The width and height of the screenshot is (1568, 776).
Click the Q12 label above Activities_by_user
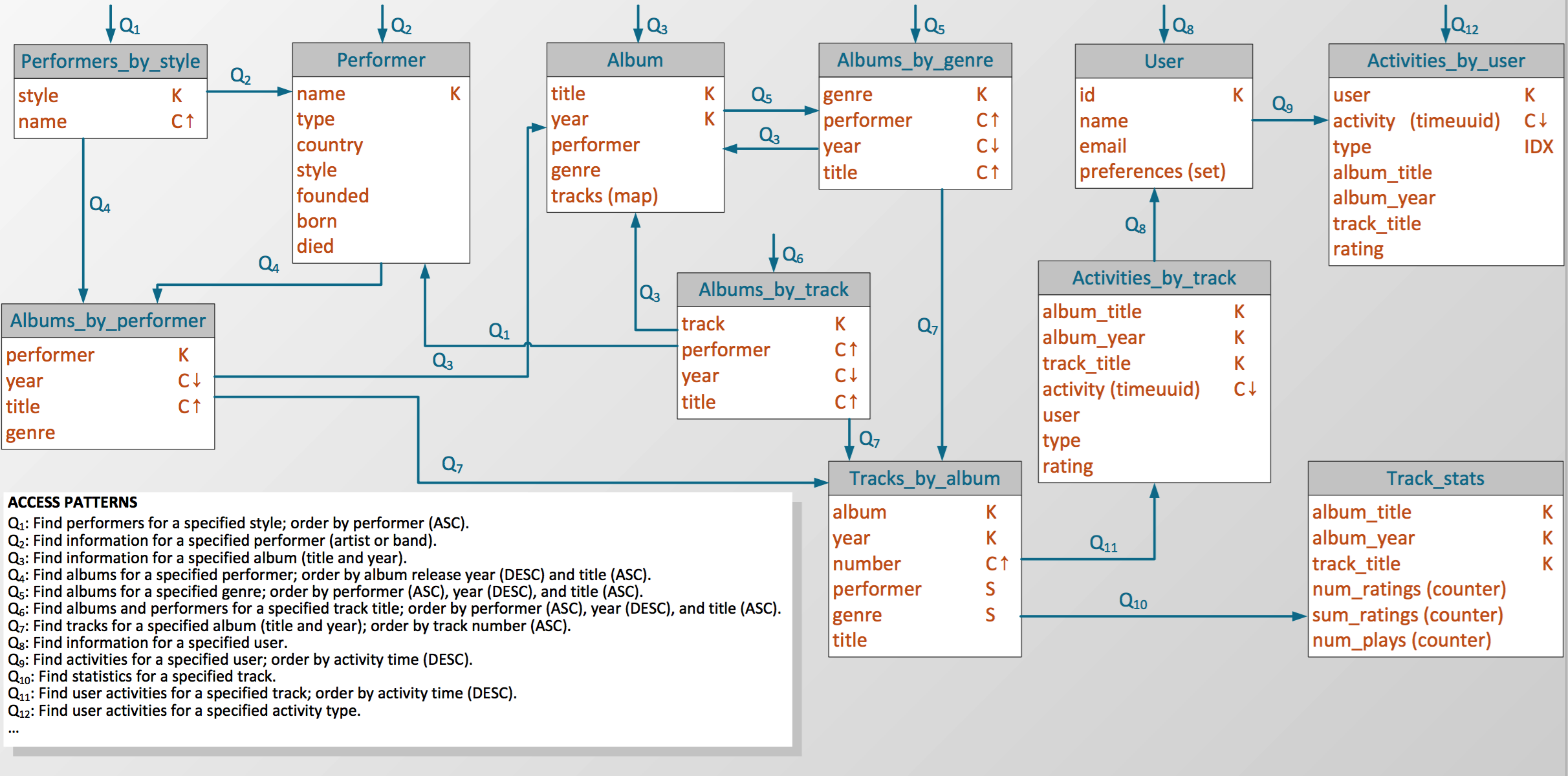tap(1465, 27)
